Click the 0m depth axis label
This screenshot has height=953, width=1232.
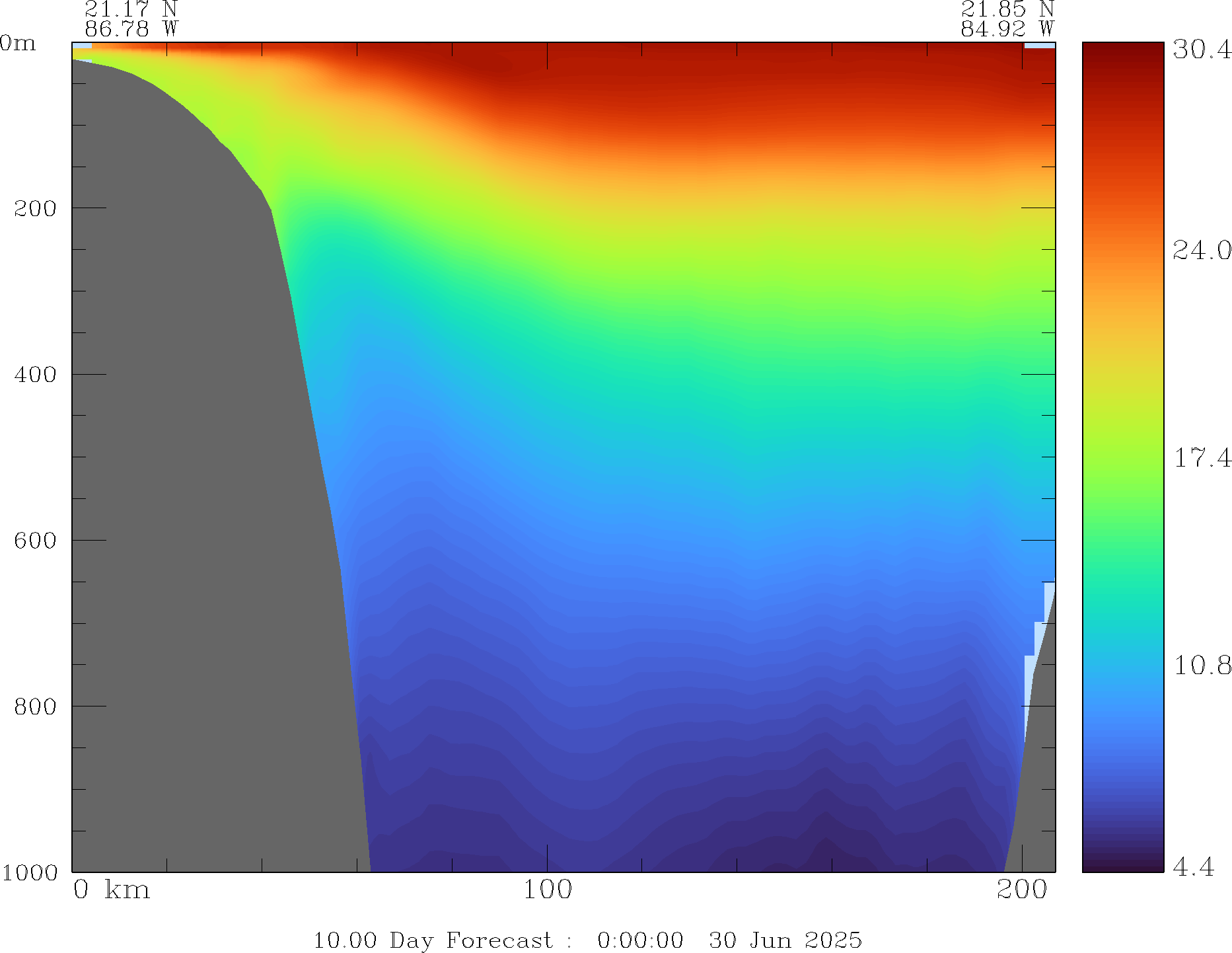[18, 44]
